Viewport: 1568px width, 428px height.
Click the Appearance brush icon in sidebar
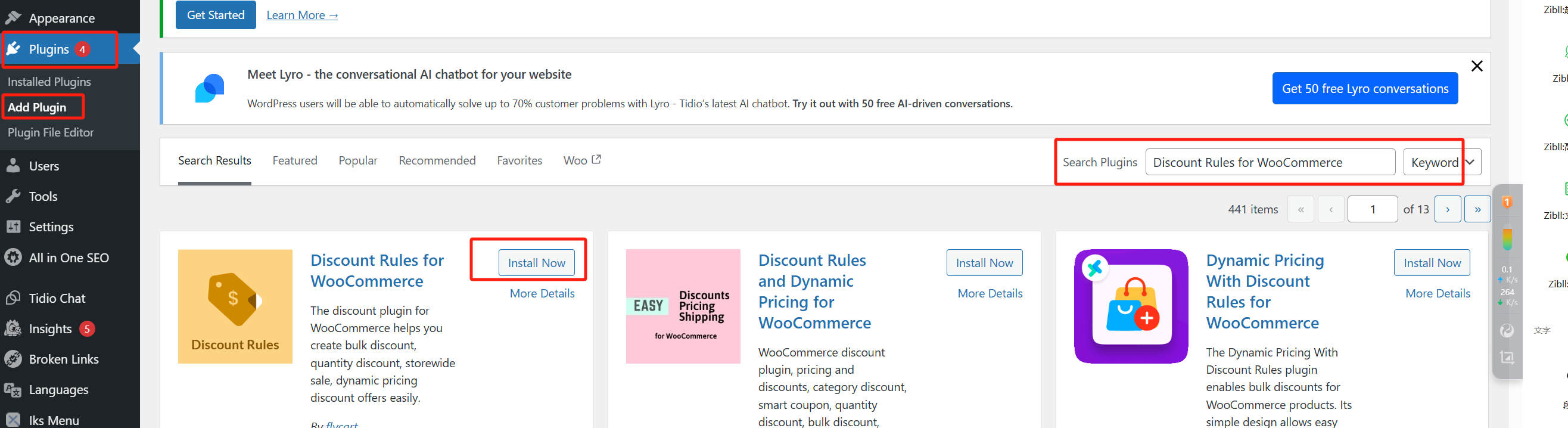click(x=13, y=18)
